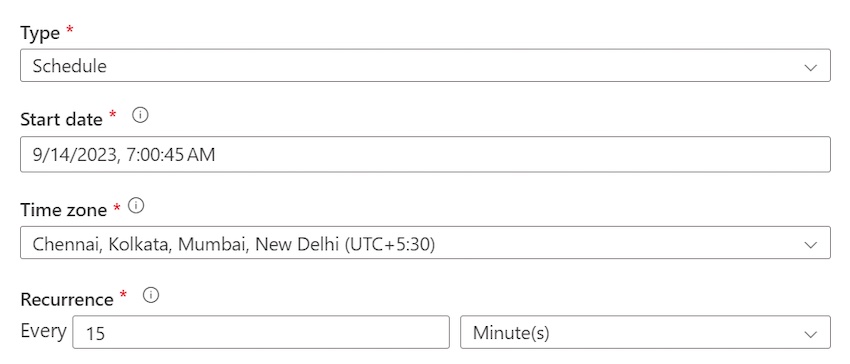The image size is (850, 364).
Task: Focus the recurrence interval field containing 15
Action: click(261, 332)
